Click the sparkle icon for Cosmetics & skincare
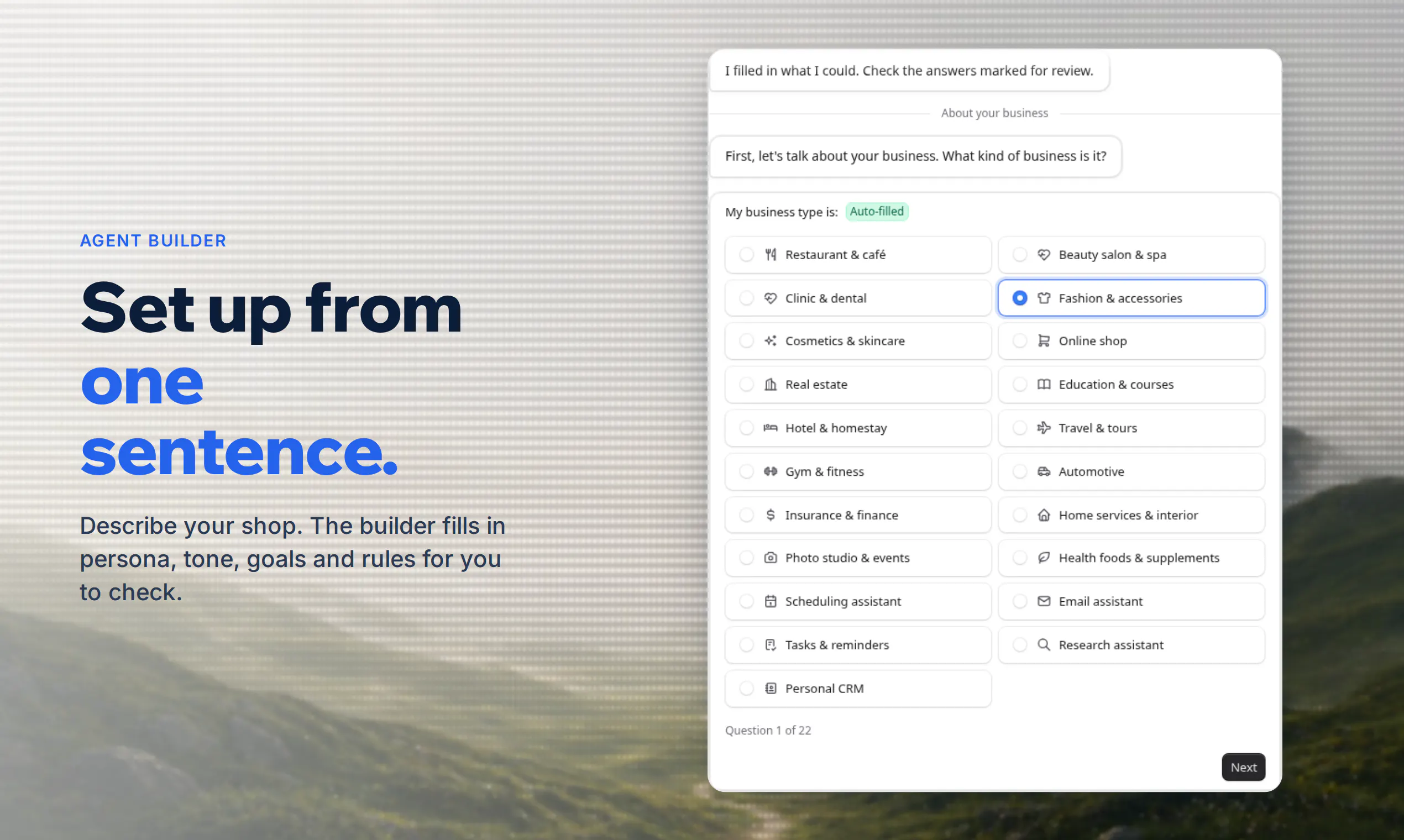This screenshot has height=840, width=1404. click(771, 341)
